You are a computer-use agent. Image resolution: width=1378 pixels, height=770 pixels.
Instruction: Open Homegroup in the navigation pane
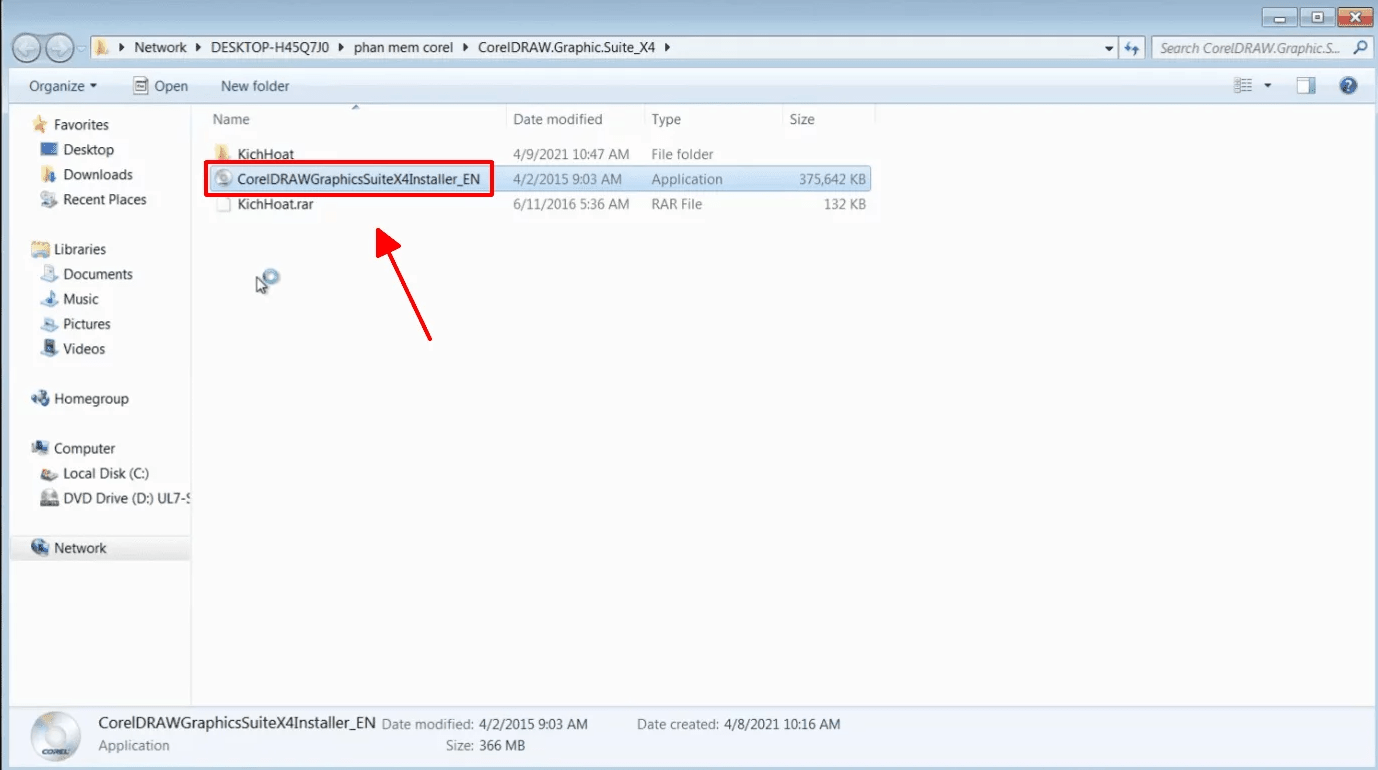(91, 398)
